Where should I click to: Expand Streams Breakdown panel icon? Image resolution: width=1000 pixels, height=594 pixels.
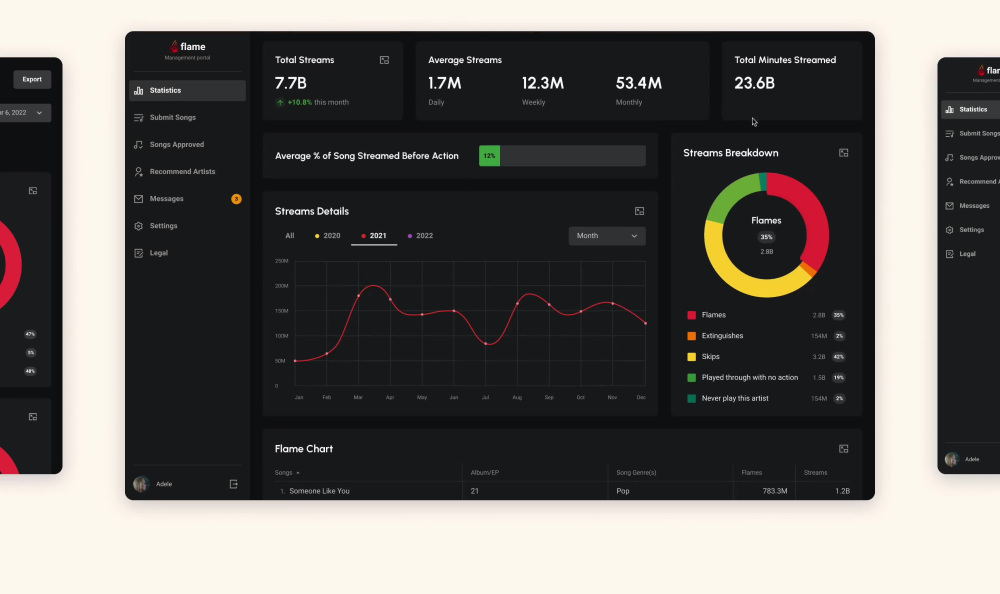844,153
